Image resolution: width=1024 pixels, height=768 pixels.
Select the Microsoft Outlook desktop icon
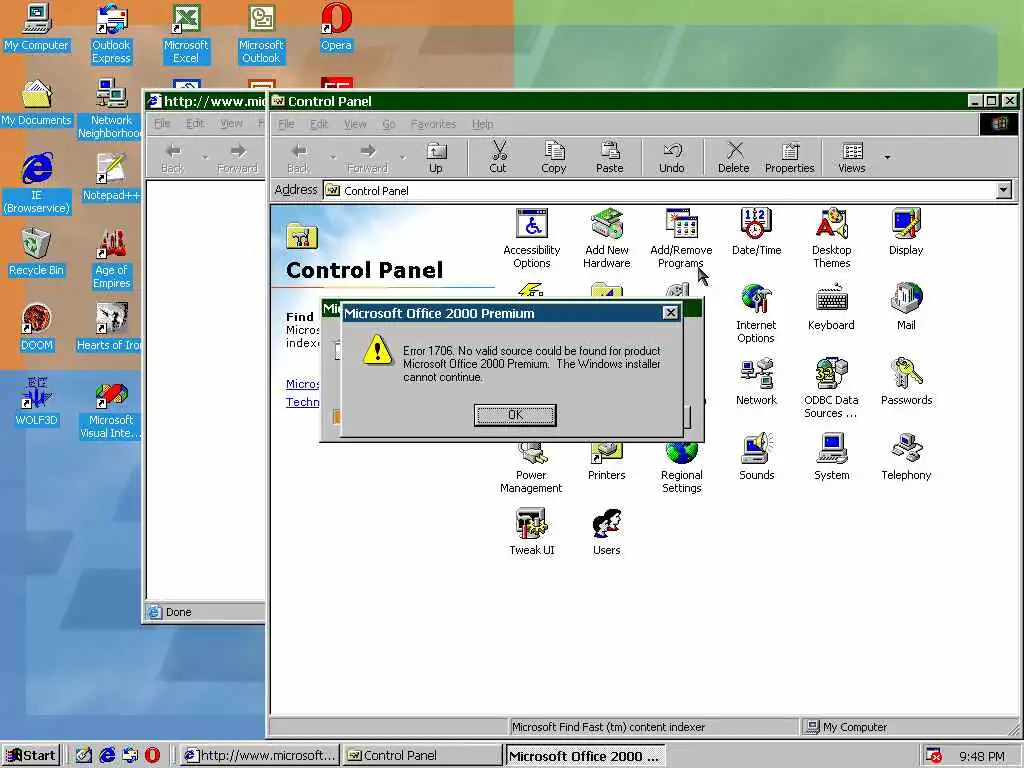[261, 34]
